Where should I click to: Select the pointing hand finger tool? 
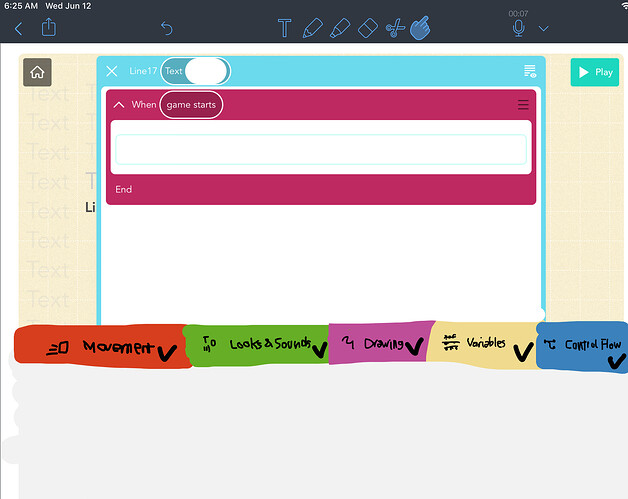(420, 28)
